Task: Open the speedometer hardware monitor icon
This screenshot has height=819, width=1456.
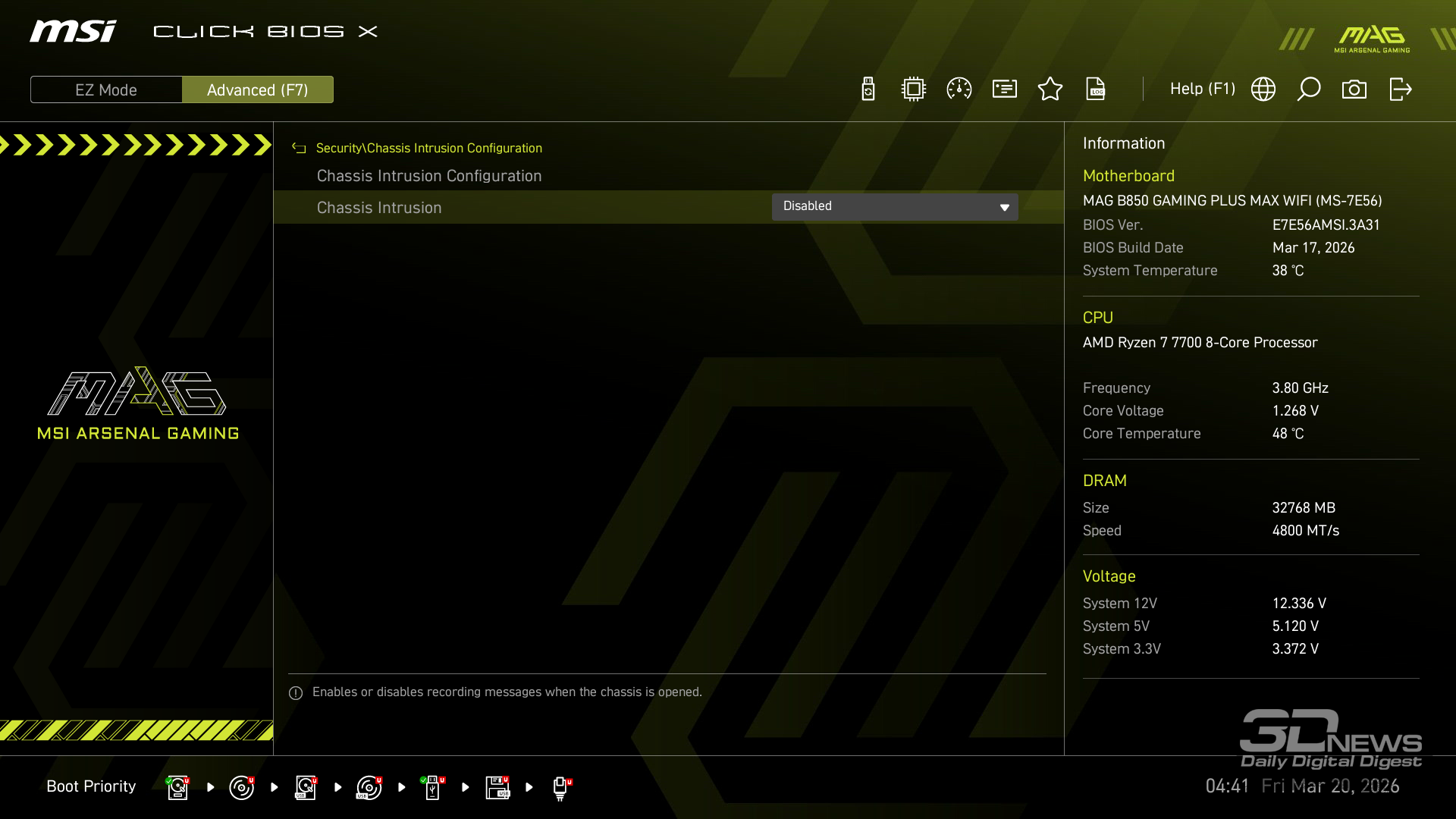Action: coord(959,89)
